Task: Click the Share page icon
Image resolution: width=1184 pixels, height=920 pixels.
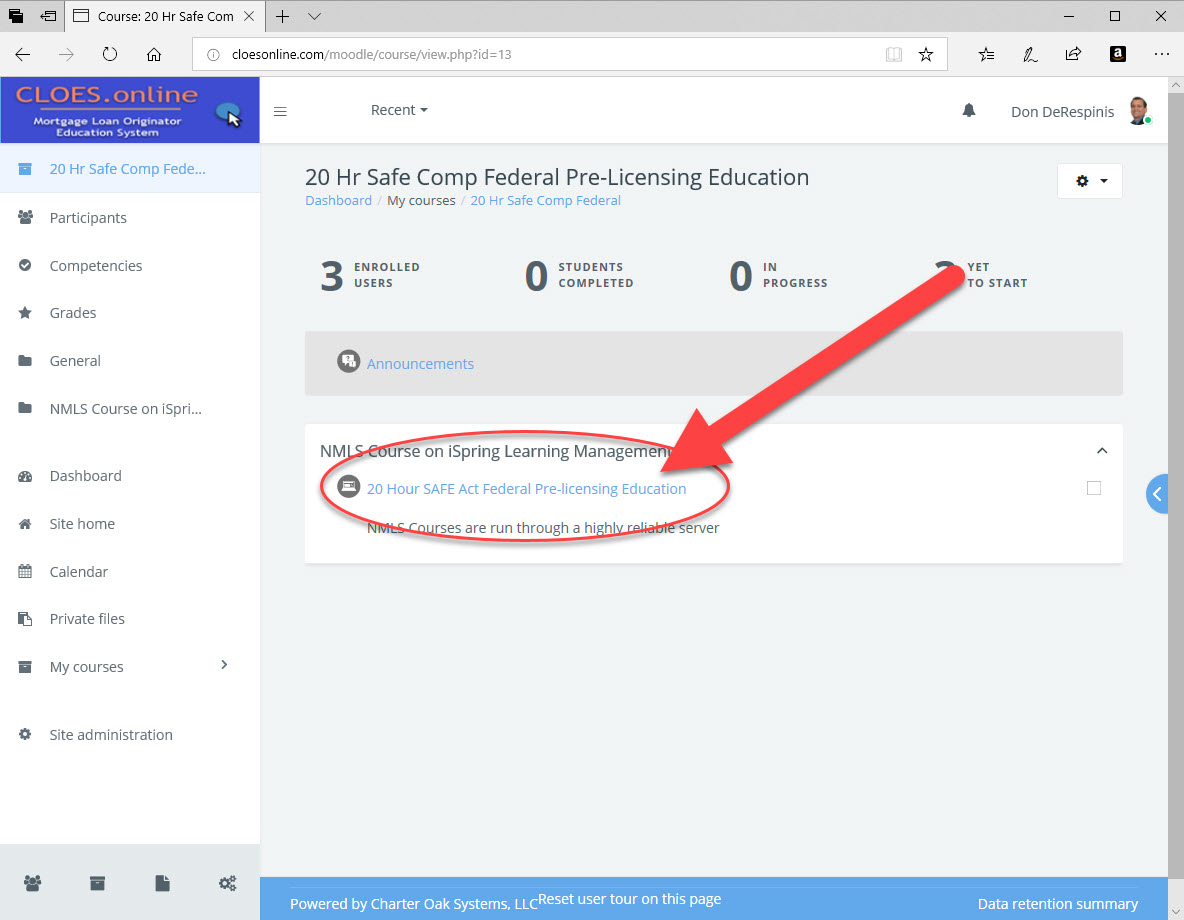Action: click(x=1073, y=54)
